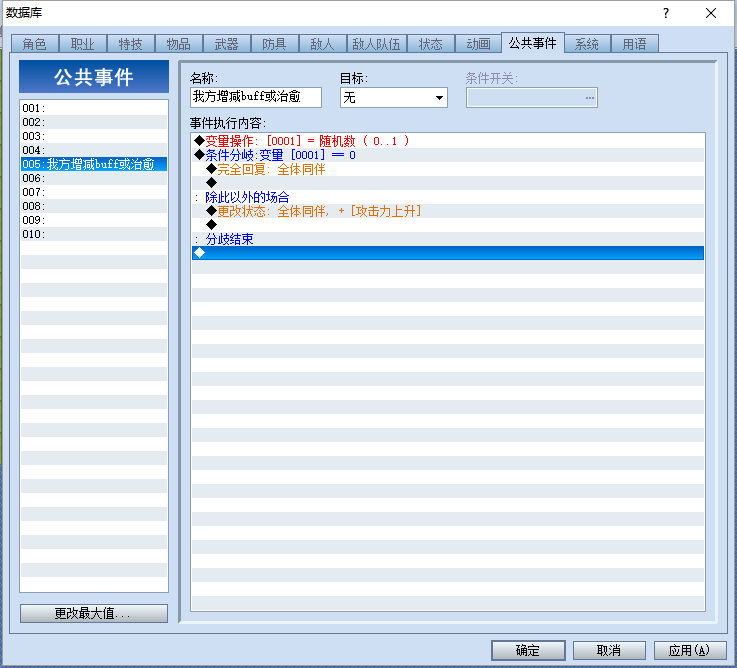Image resolution: width=737 pixels, height=668 pixels.
Task: Select common event 007 in the list
Action: (94, 192)
